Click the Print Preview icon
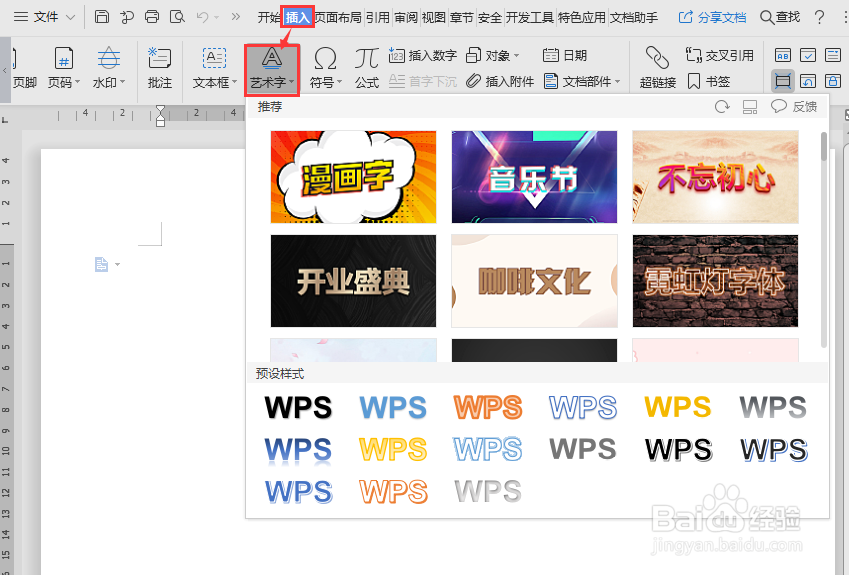This screenshot has height=575, width=849. (177, 17)
